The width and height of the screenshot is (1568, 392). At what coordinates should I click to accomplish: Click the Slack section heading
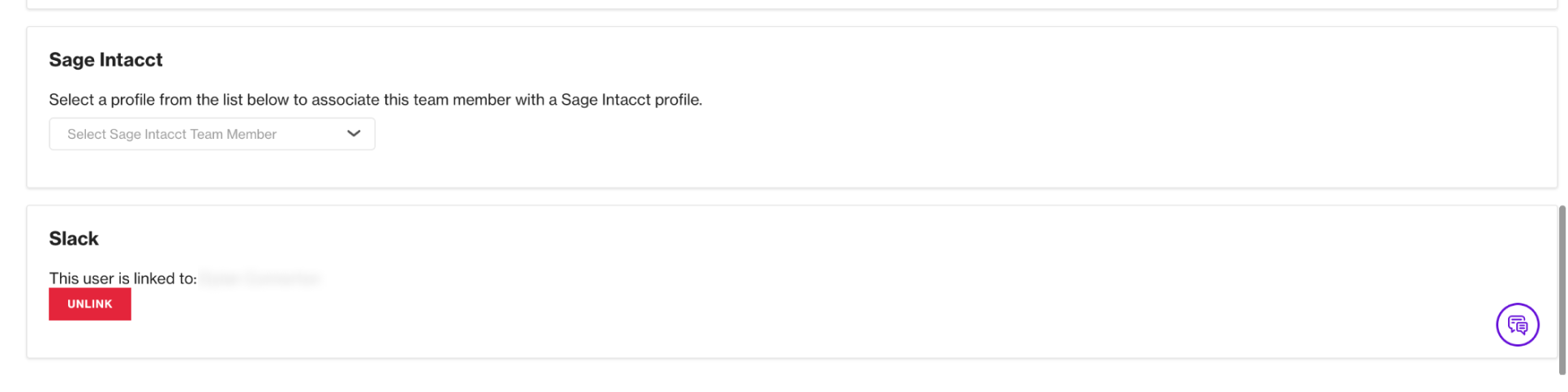(x=74, y=239)
